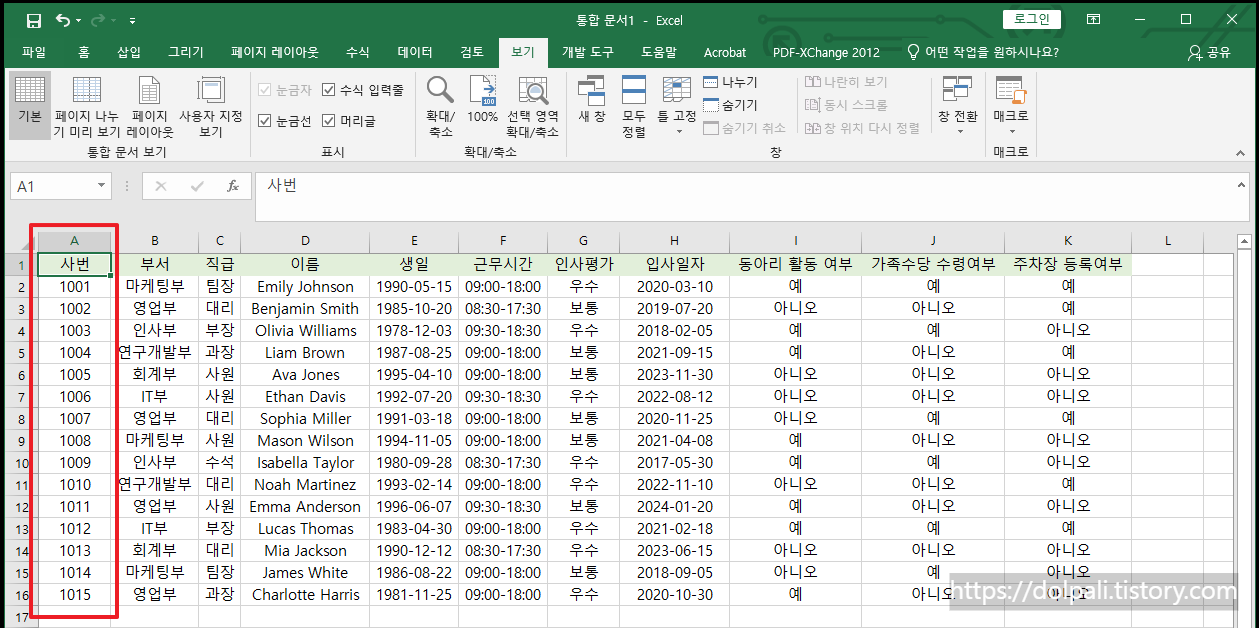
Task: Click the 로그인 sign-in button
Action: click(1032, 19)
